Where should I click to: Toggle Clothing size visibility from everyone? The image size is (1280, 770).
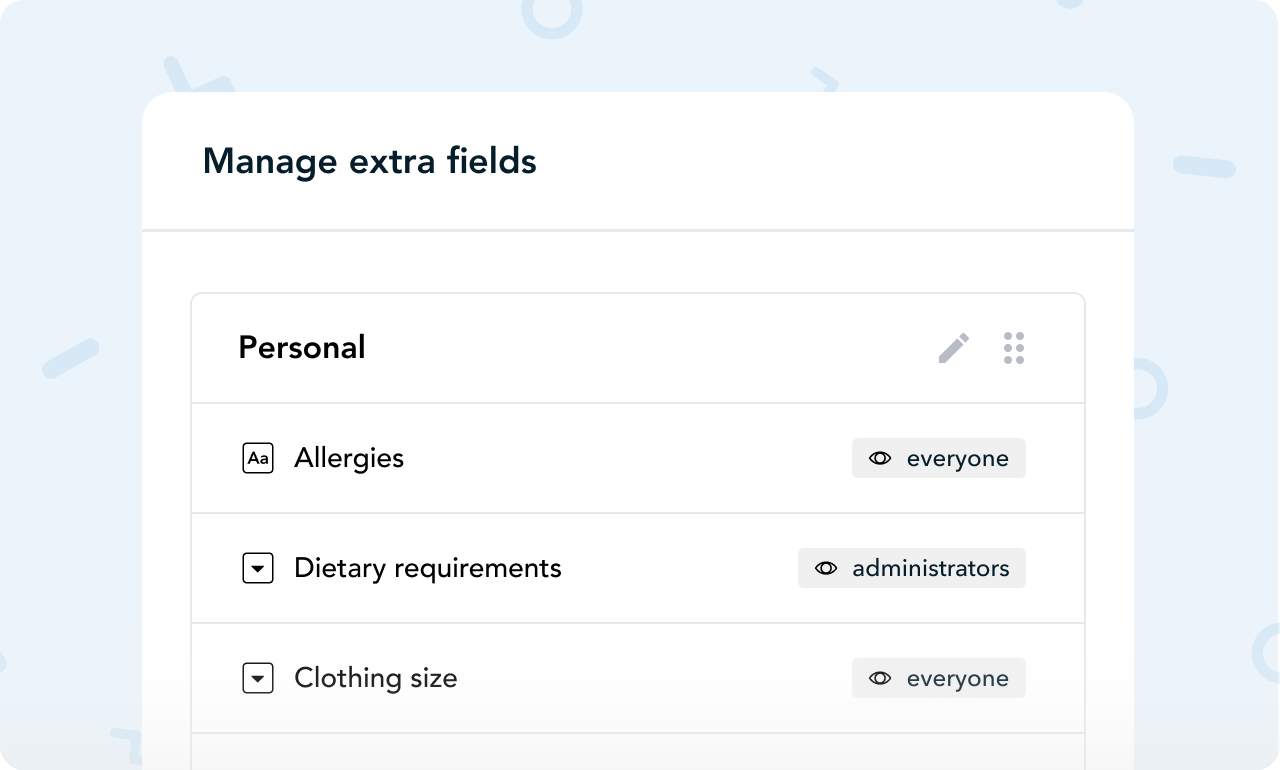pos(938,678)
